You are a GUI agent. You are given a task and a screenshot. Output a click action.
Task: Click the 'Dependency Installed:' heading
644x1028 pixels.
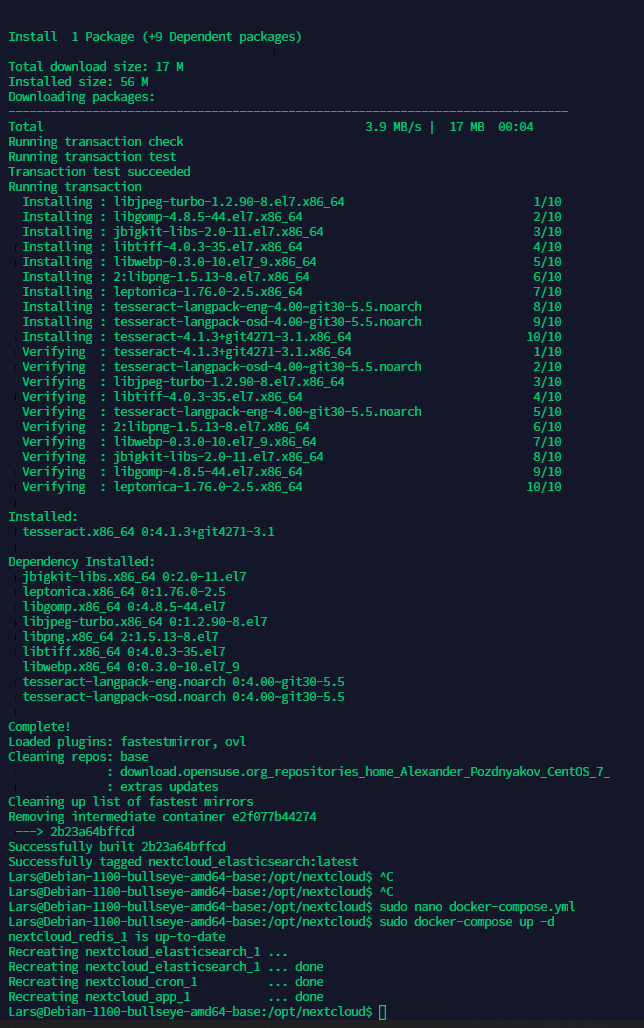pos(81,562)
